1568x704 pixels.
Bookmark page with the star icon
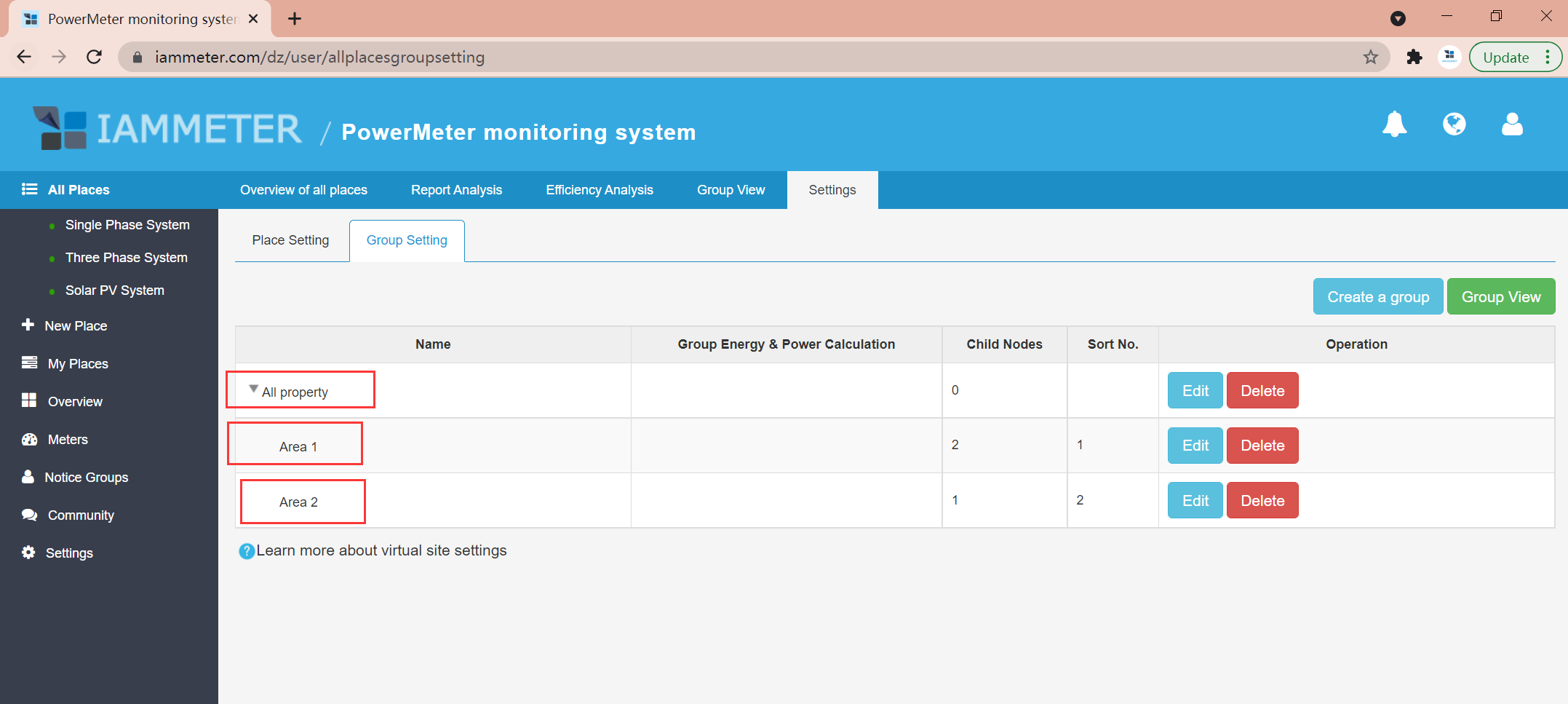tap(1370, 57)
